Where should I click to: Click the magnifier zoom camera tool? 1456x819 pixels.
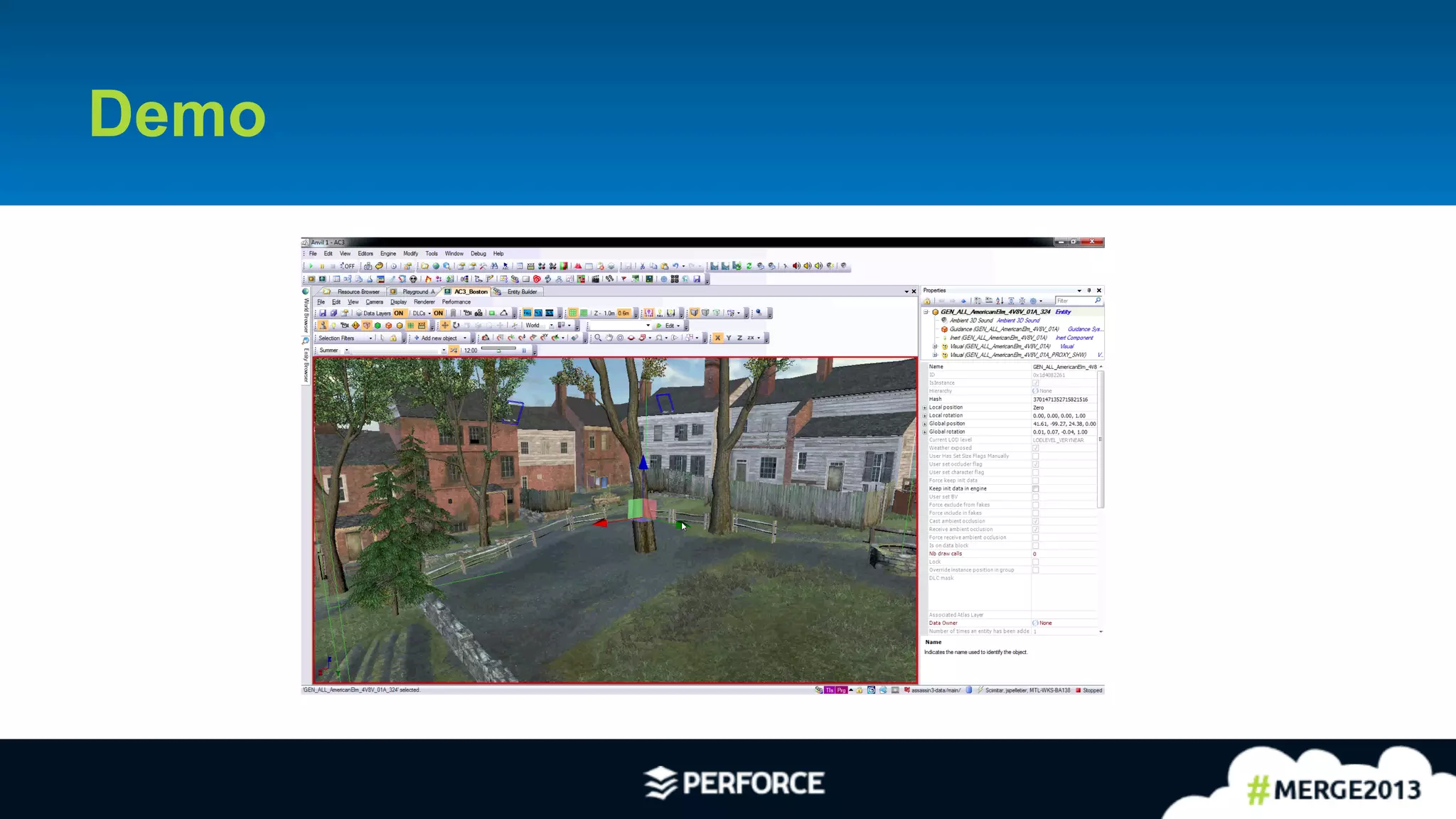pos(598,338)
